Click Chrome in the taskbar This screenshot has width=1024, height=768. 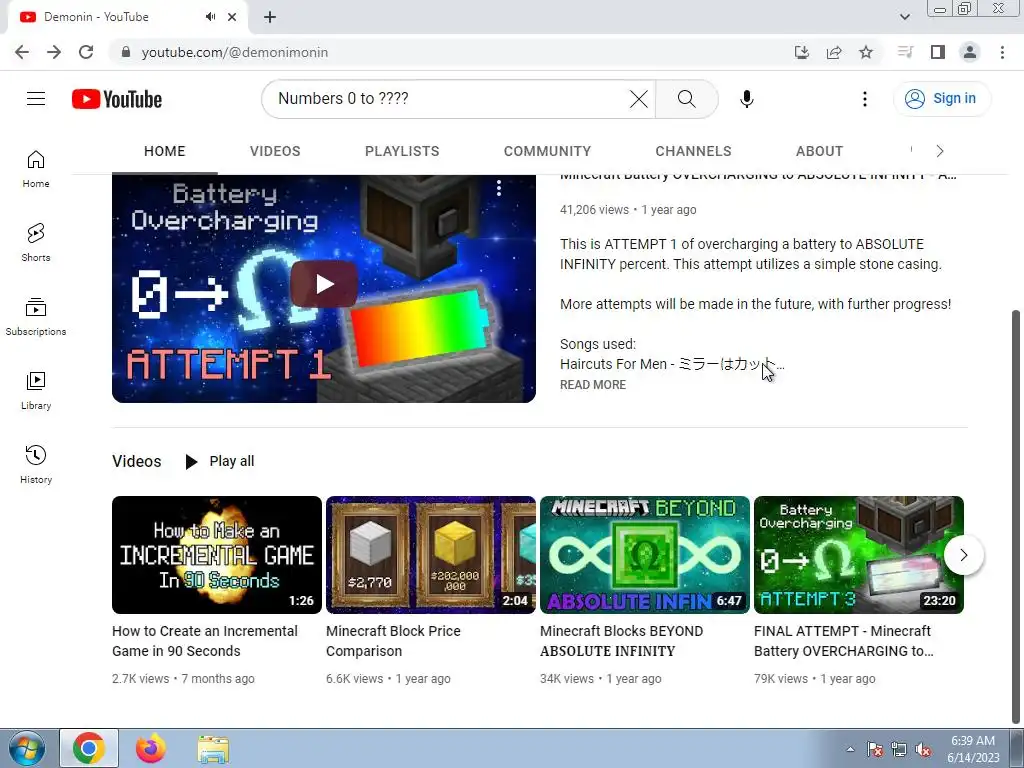tap(89, 748)
